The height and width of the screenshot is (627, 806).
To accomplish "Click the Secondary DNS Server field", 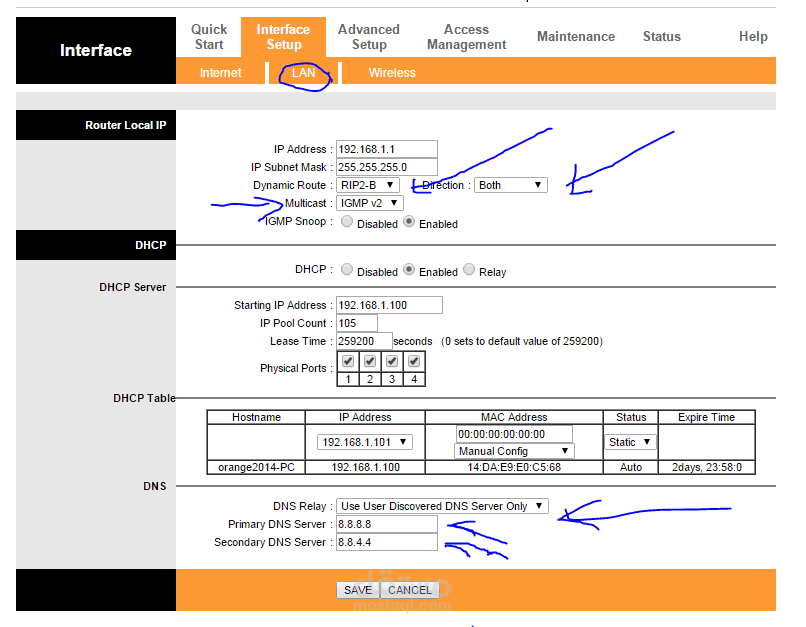I will click(x=387, y=542).
